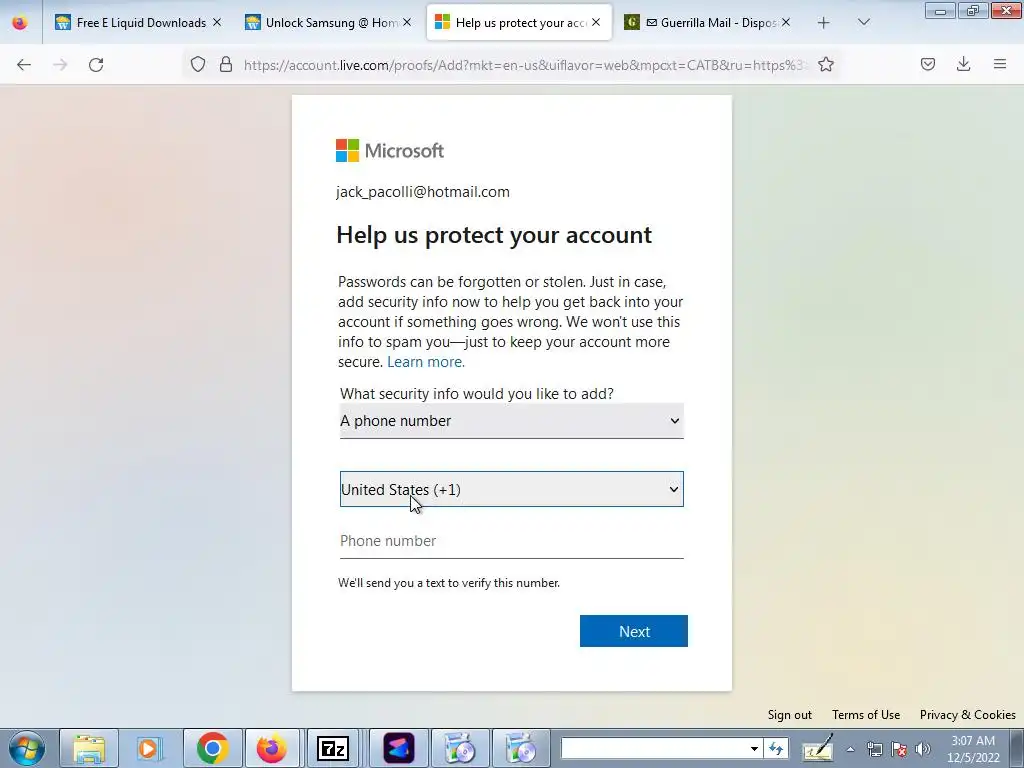Image resolution: width=1024 pixels, height=768 pixels.
Task: Expand the taskbar address toolbar dropdown arrow
Action: coord(754,748)
